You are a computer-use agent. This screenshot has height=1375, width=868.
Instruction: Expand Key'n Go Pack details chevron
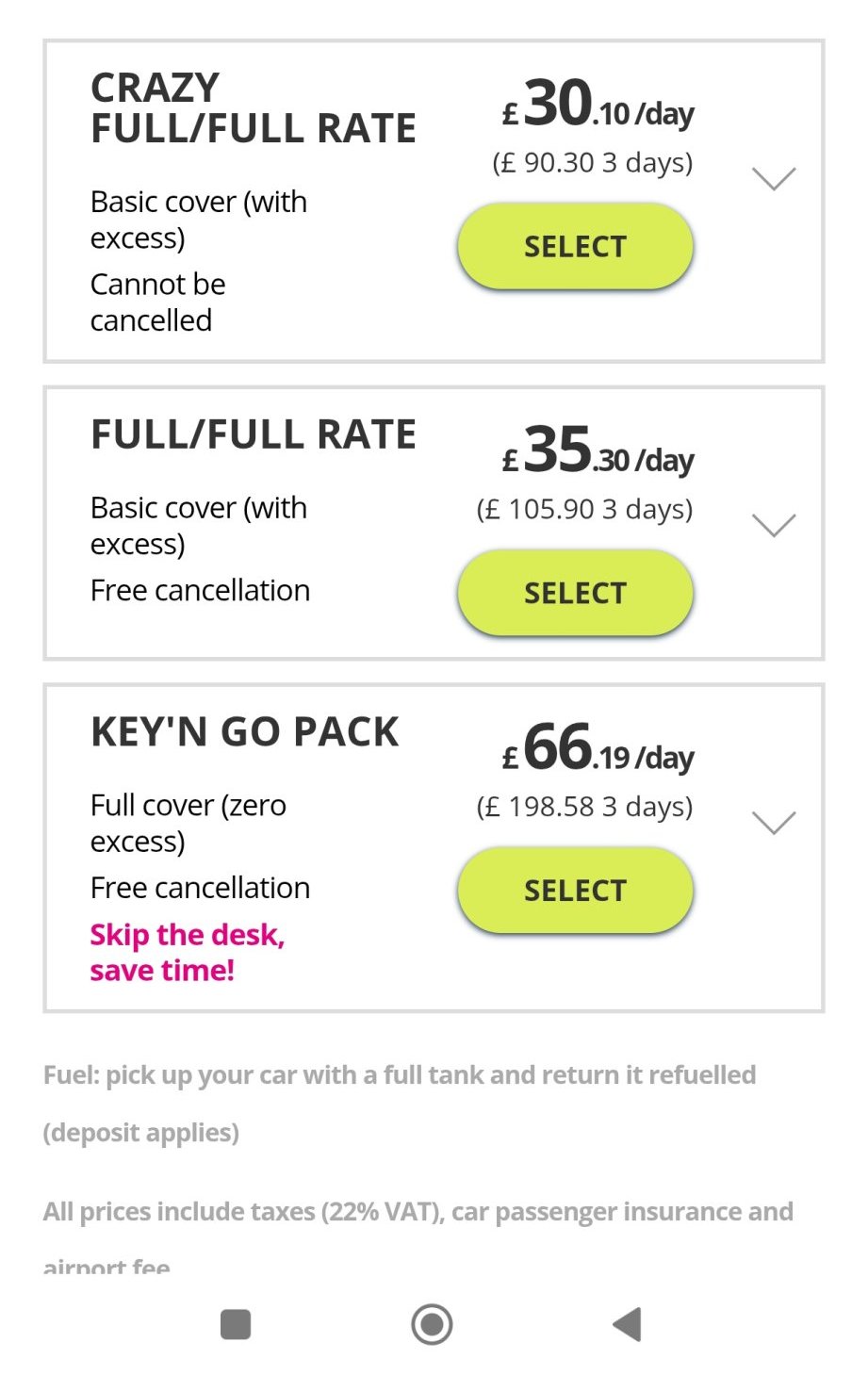[x=775, y=822]
